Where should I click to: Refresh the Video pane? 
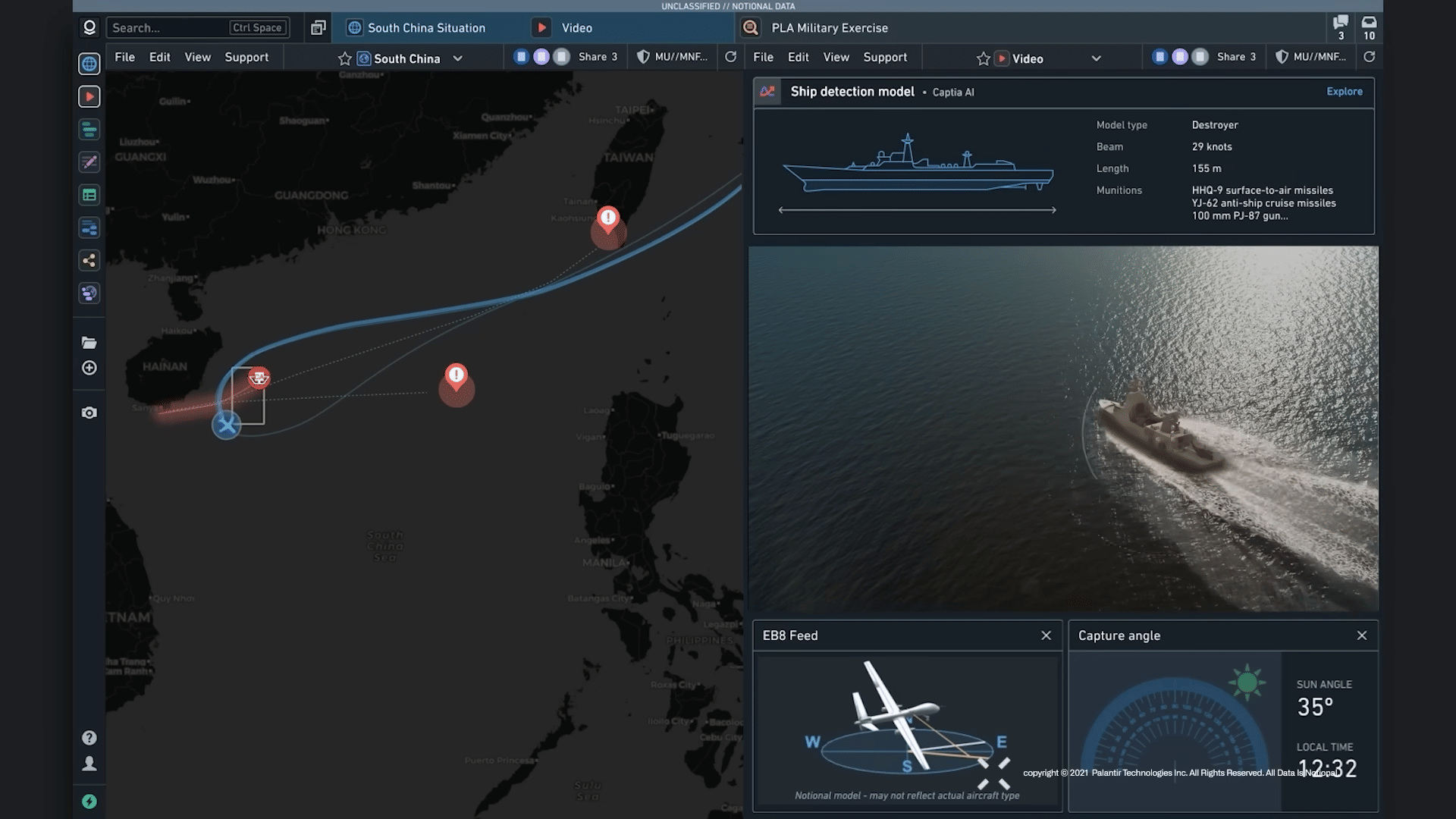click(1369, 57)
